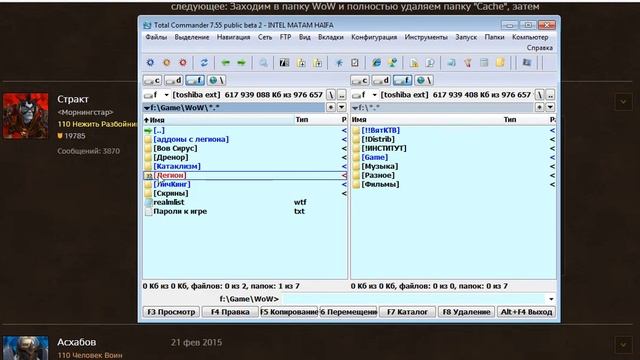Open left panel favorites asterisk button
The image size is (640, 360).
tap(331, 107)
